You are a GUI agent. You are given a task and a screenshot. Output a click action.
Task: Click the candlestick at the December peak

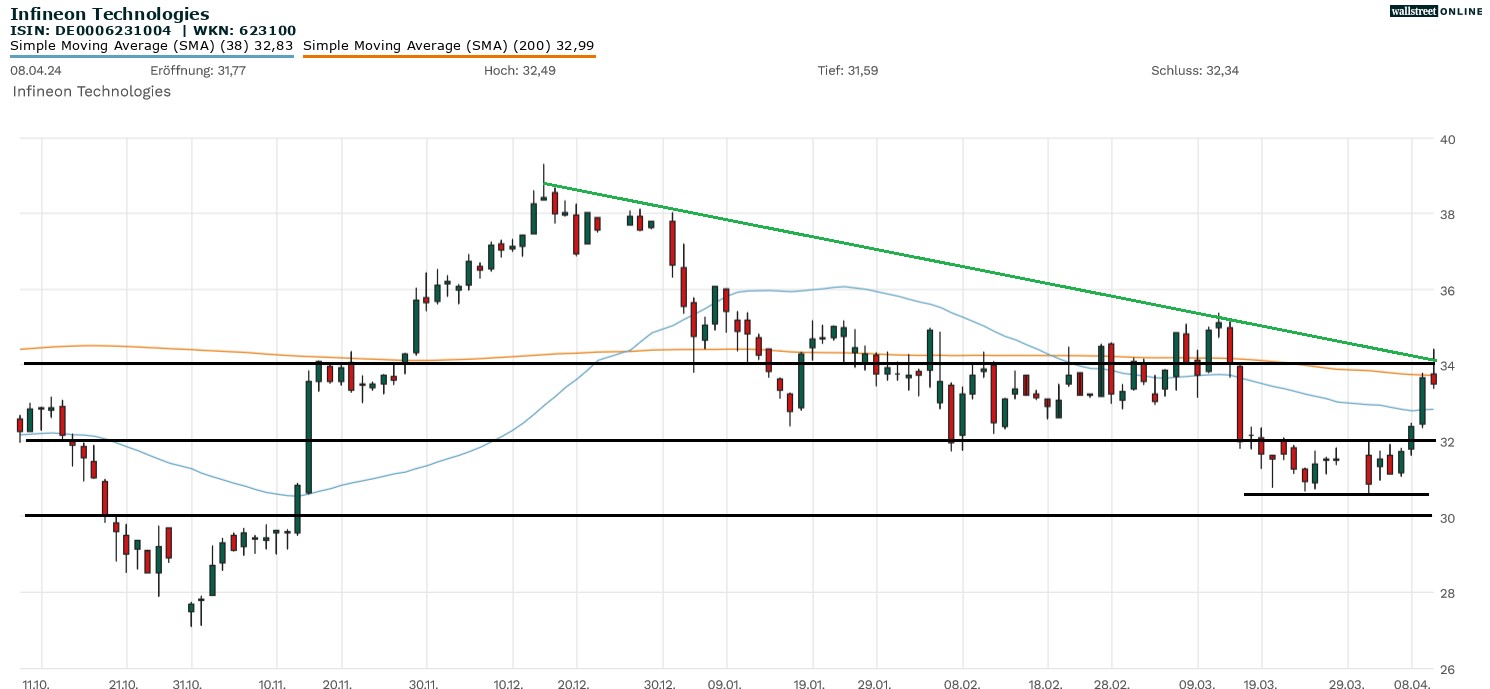coord(543,190)
